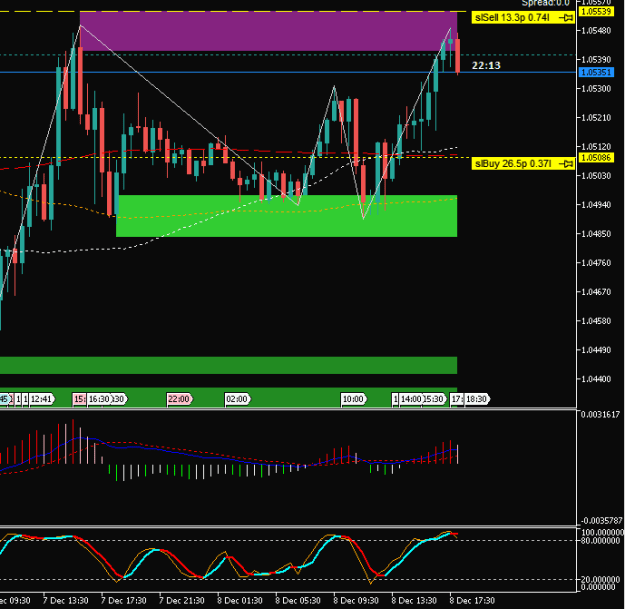Viewport: 625px width, 609px height.
Task: Select the dark green lower zone band
Action: [228, 365]
